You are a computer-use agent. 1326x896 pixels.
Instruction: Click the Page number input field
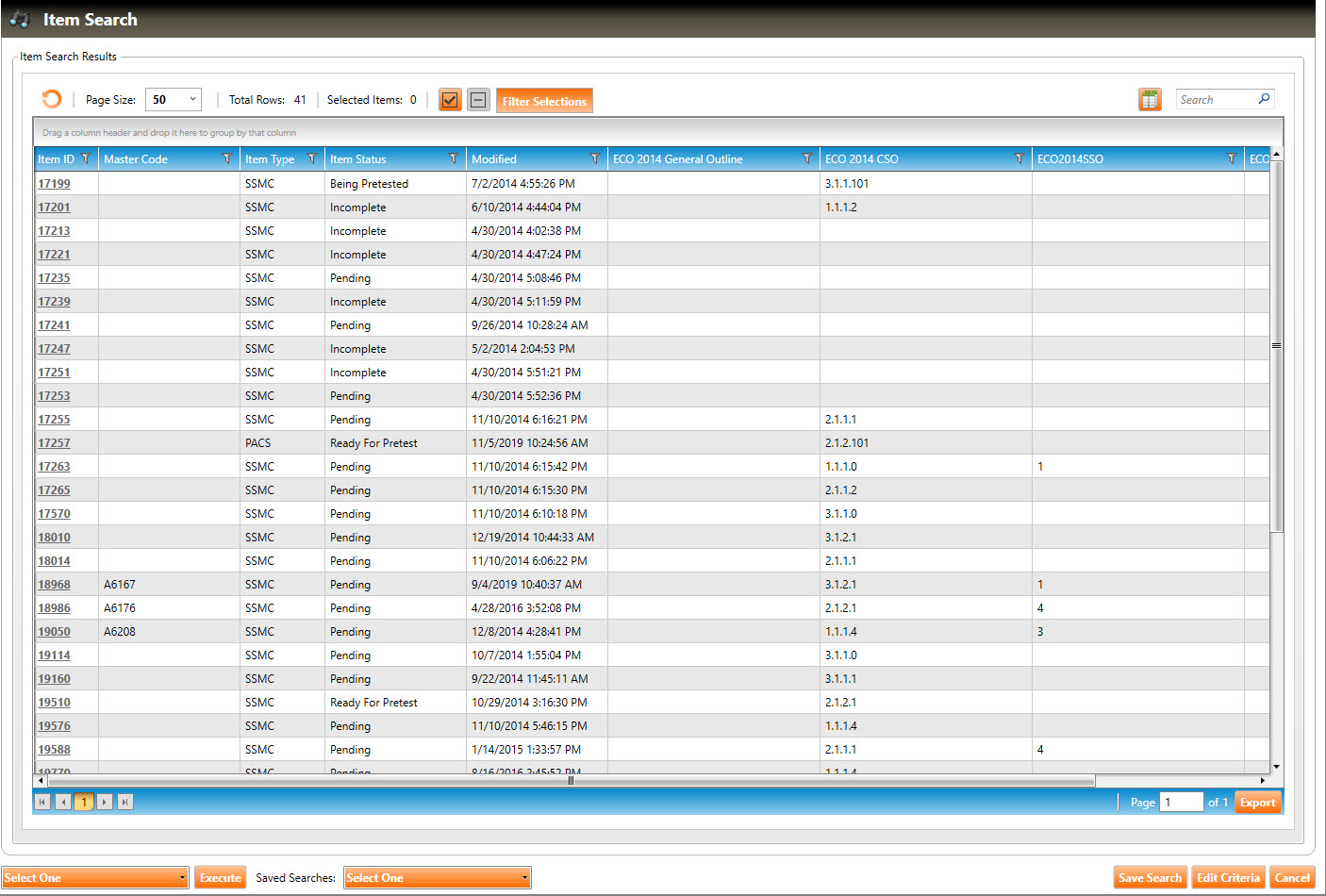click(x=1180, y=803)
